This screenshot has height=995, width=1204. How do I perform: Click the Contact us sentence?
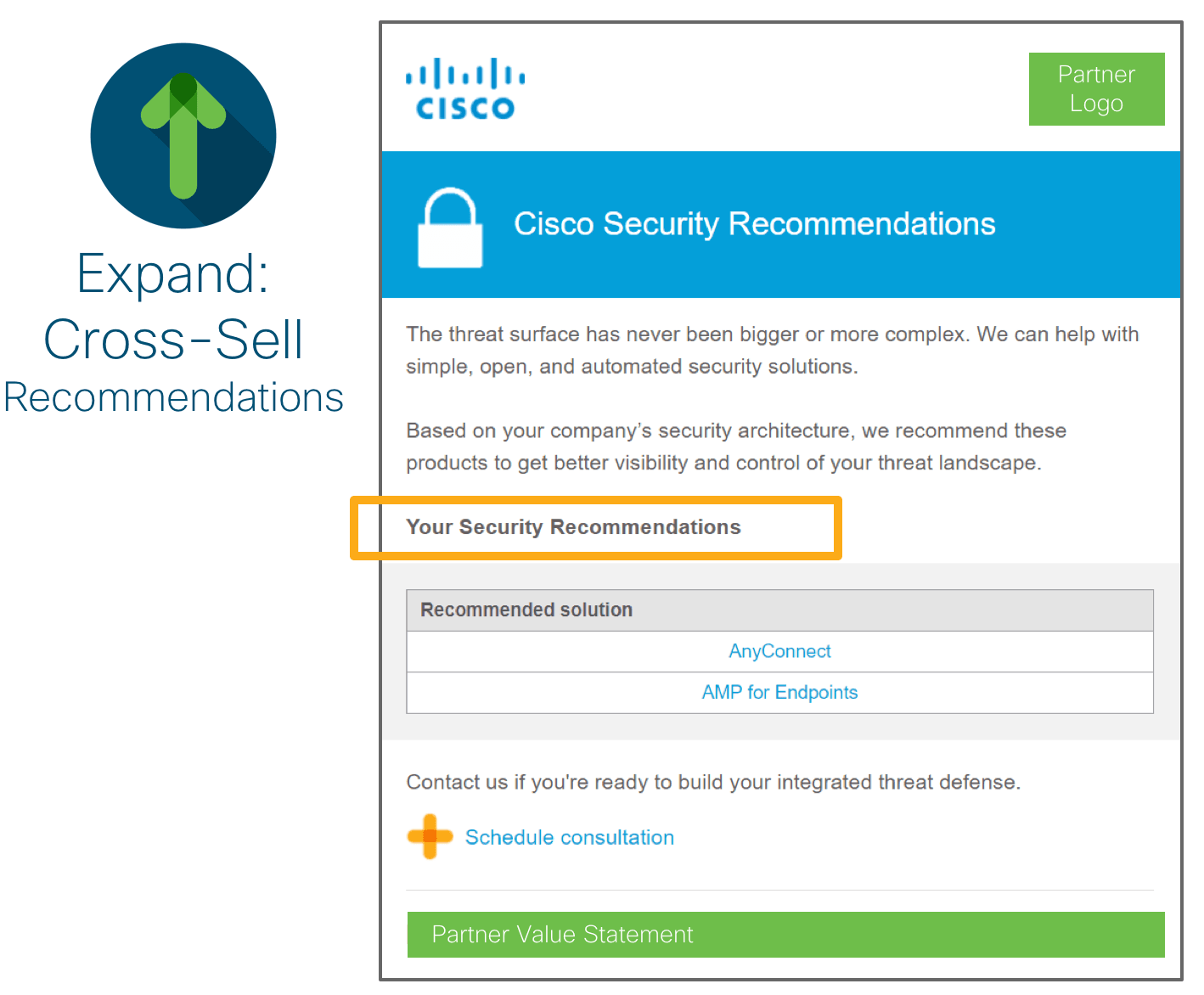click(x=713, y=782)
